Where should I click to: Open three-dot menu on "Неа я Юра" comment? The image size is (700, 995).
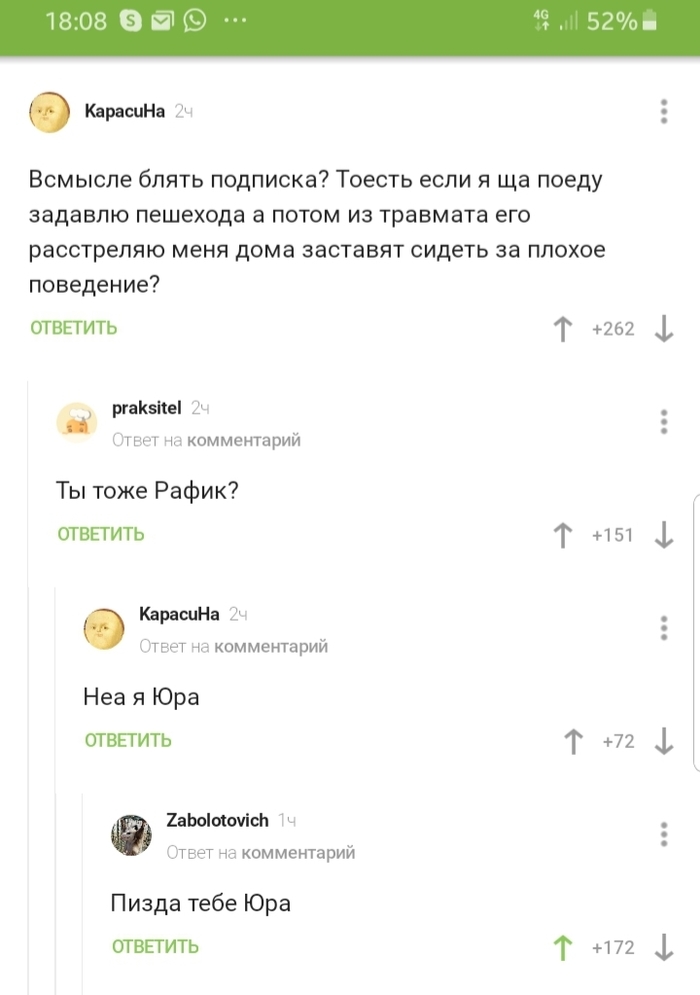pos(664,628)
